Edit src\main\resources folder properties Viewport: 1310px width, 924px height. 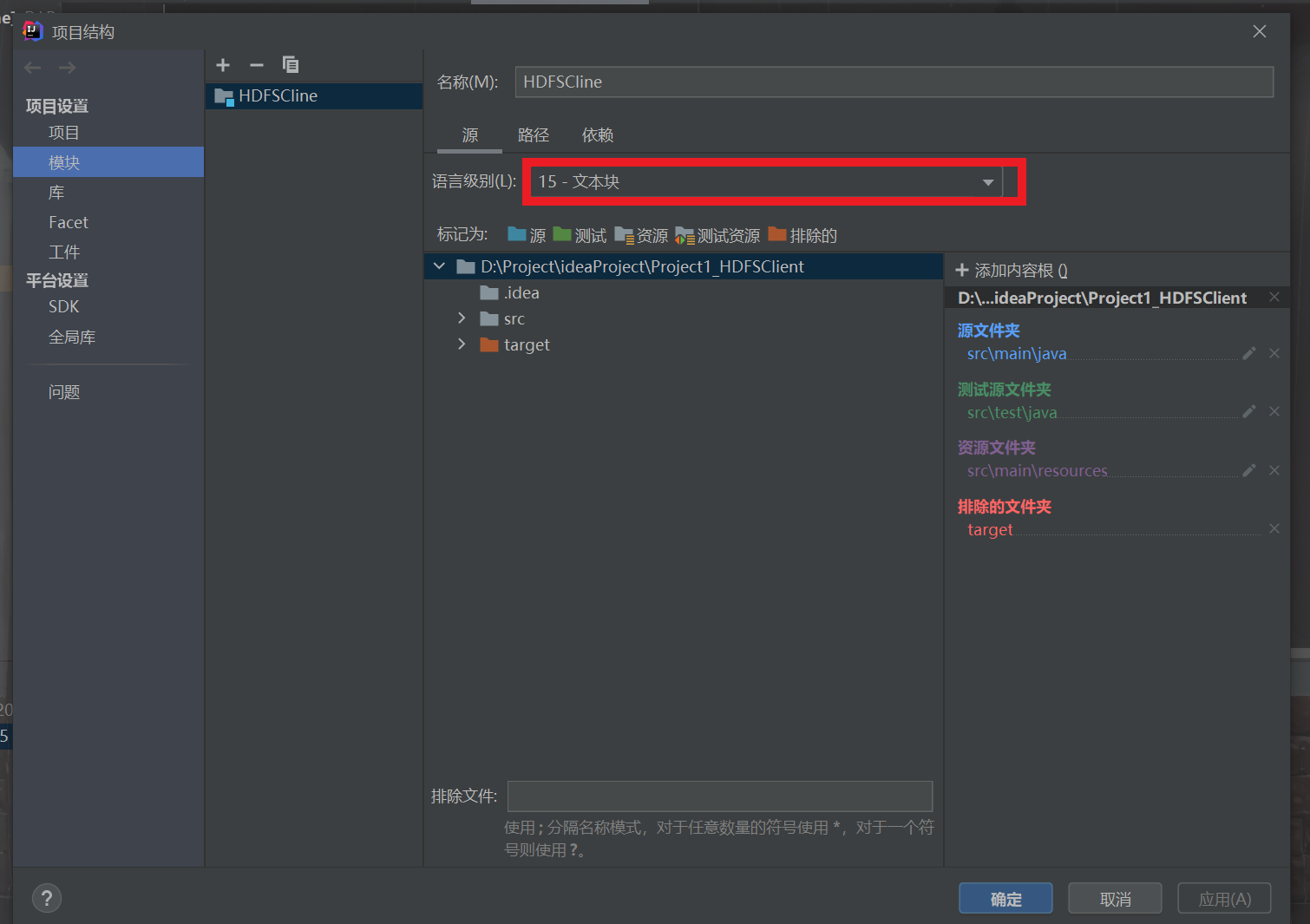pos(1249,470)
